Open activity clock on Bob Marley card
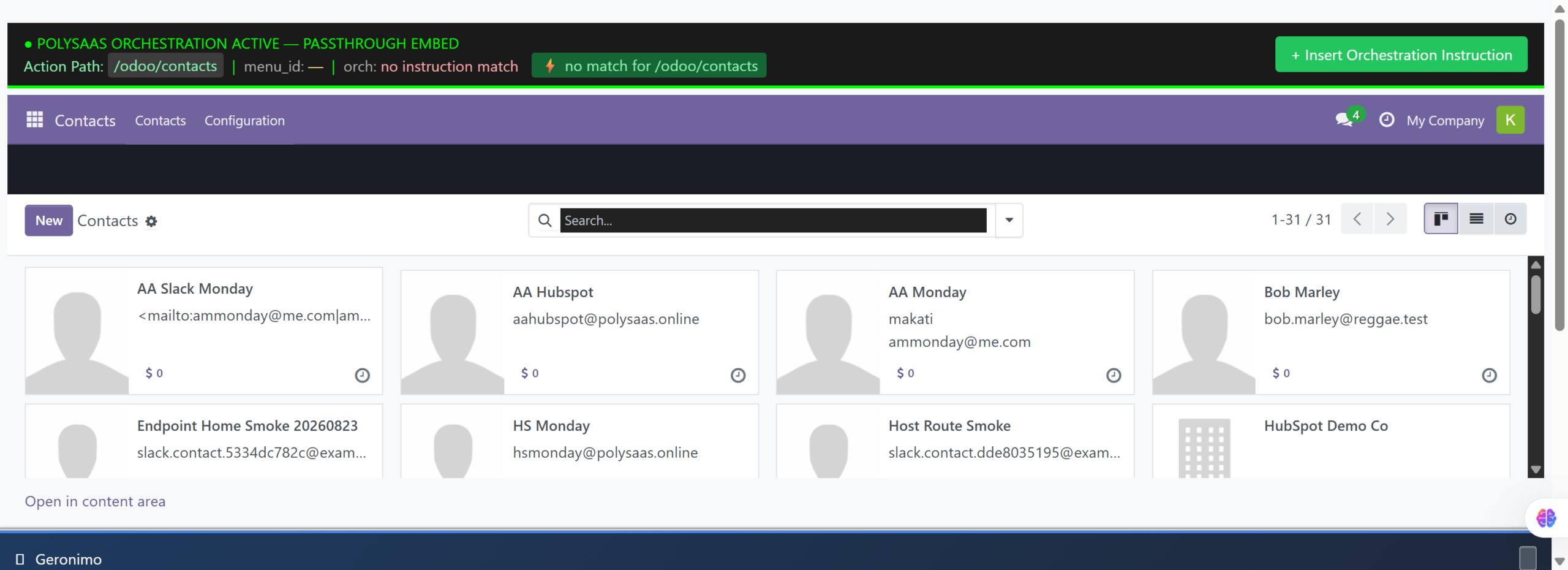1568x570 pixels. (1489, 375)
